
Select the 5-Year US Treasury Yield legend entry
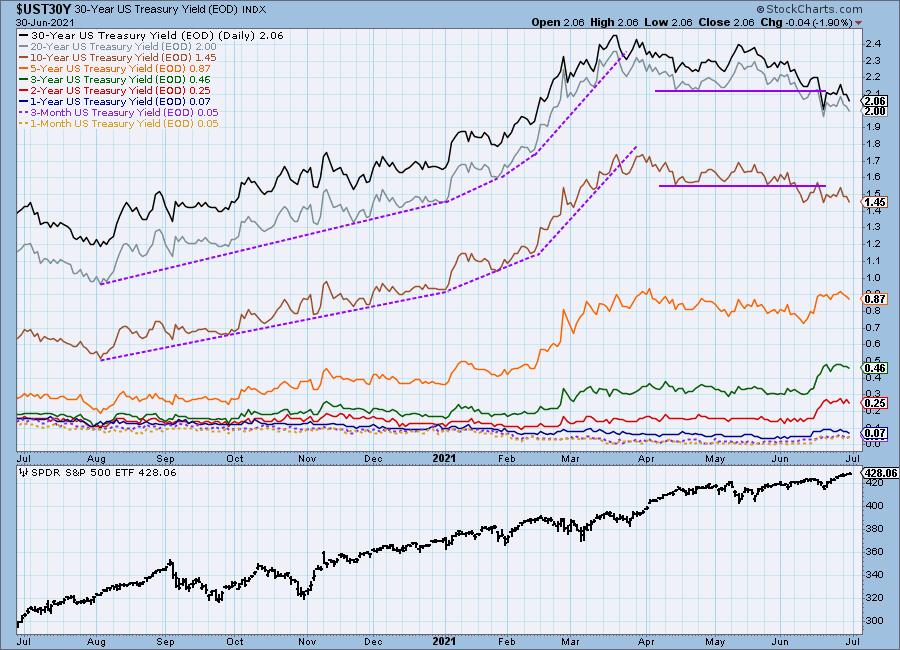[115, 68]
